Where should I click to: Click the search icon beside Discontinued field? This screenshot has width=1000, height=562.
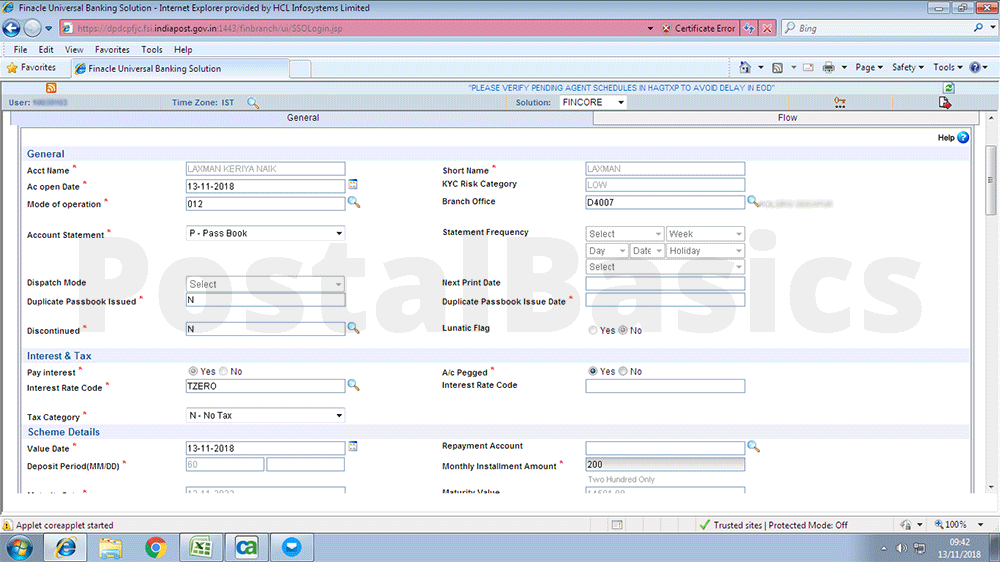tap(353, 327)
